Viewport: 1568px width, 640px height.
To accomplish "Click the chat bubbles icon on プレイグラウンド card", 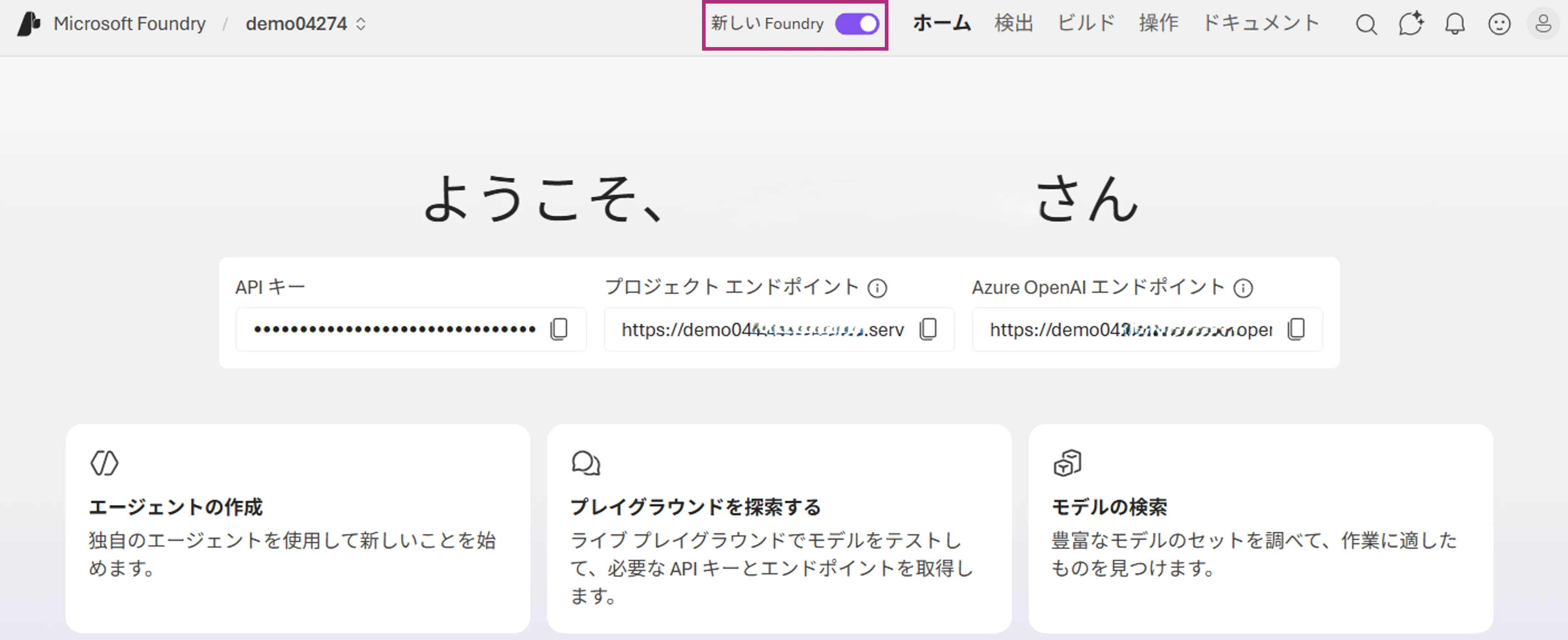I will pos(586,463).
